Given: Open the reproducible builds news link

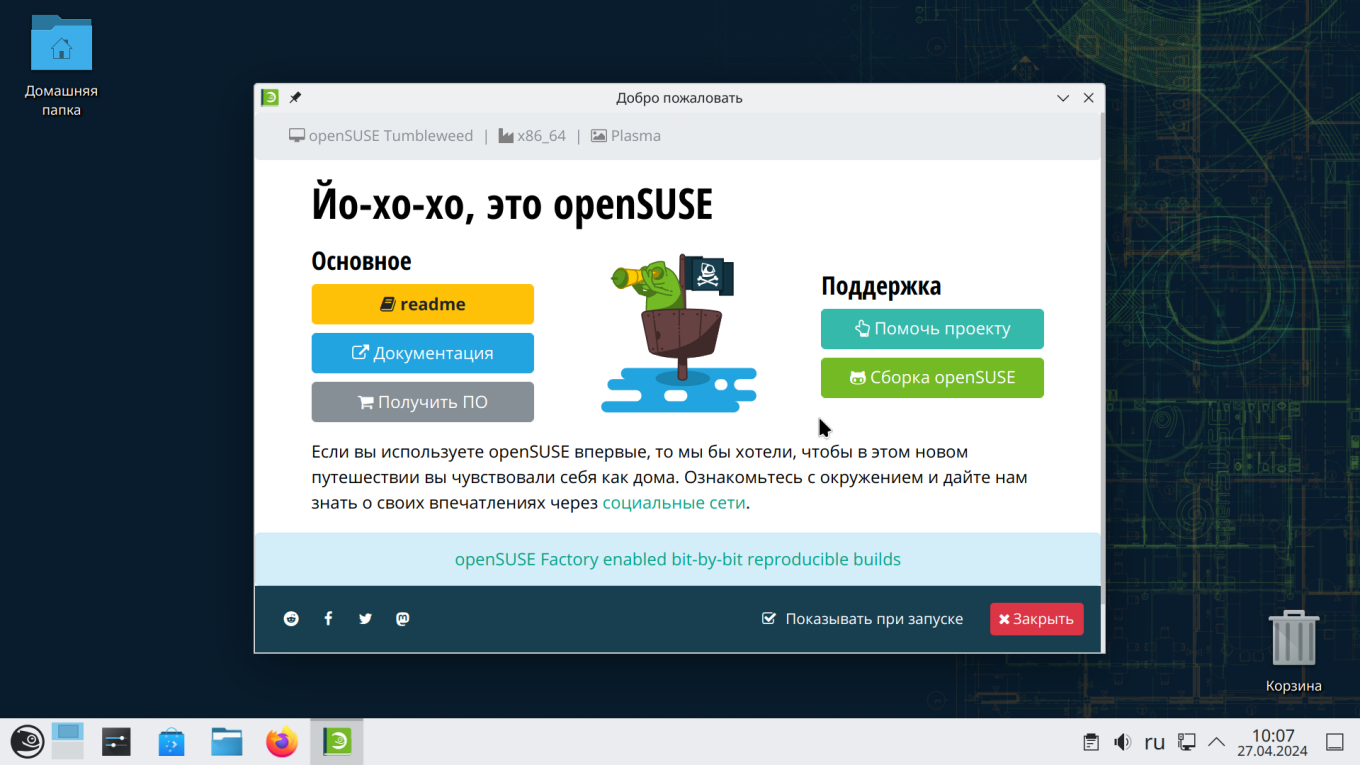Looking at the screenshot, I should [678, 559].
